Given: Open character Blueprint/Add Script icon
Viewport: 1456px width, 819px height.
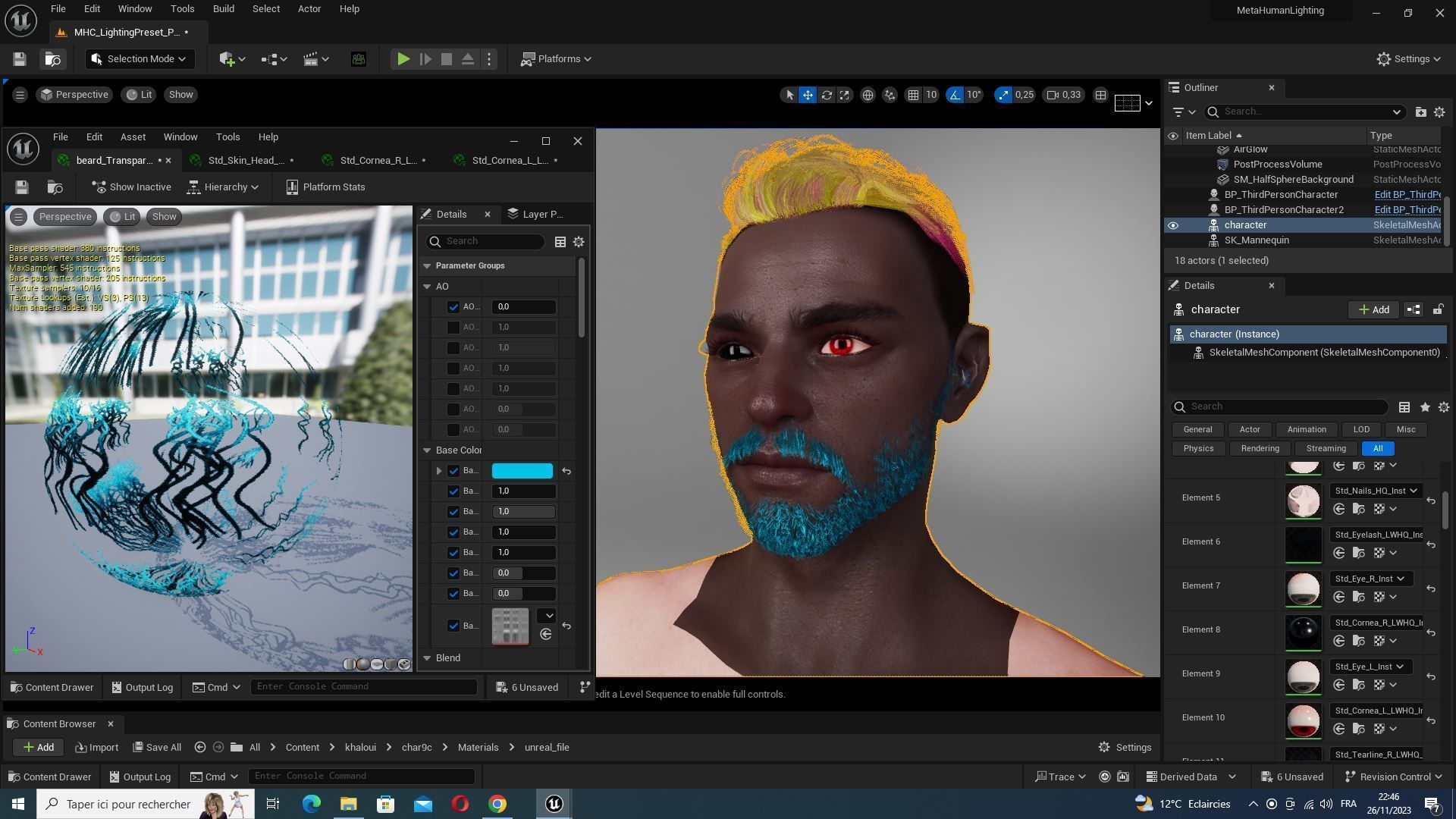Looking at the screenshot, I should (1414, 309).
